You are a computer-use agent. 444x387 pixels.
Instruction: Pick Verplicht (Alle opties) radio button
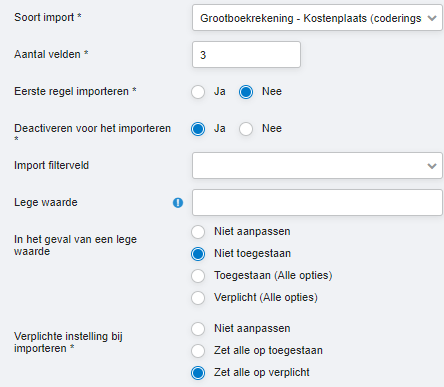[x=198, y=298]
